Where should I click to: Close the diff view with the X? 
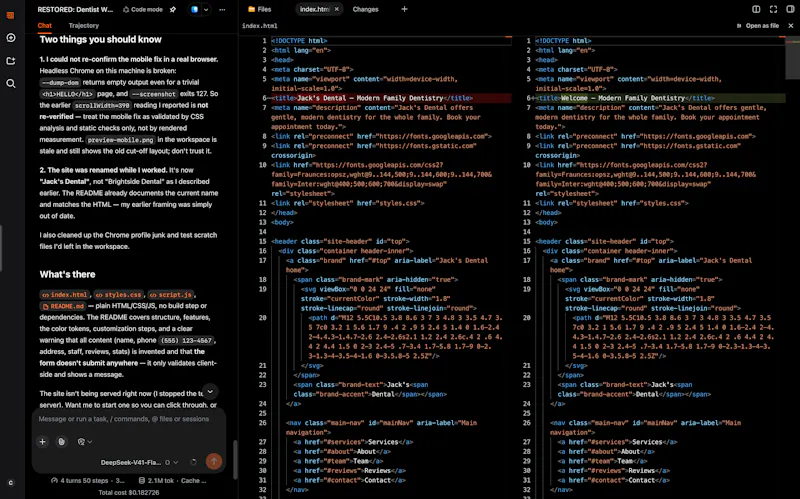click(x=791, y=26)
